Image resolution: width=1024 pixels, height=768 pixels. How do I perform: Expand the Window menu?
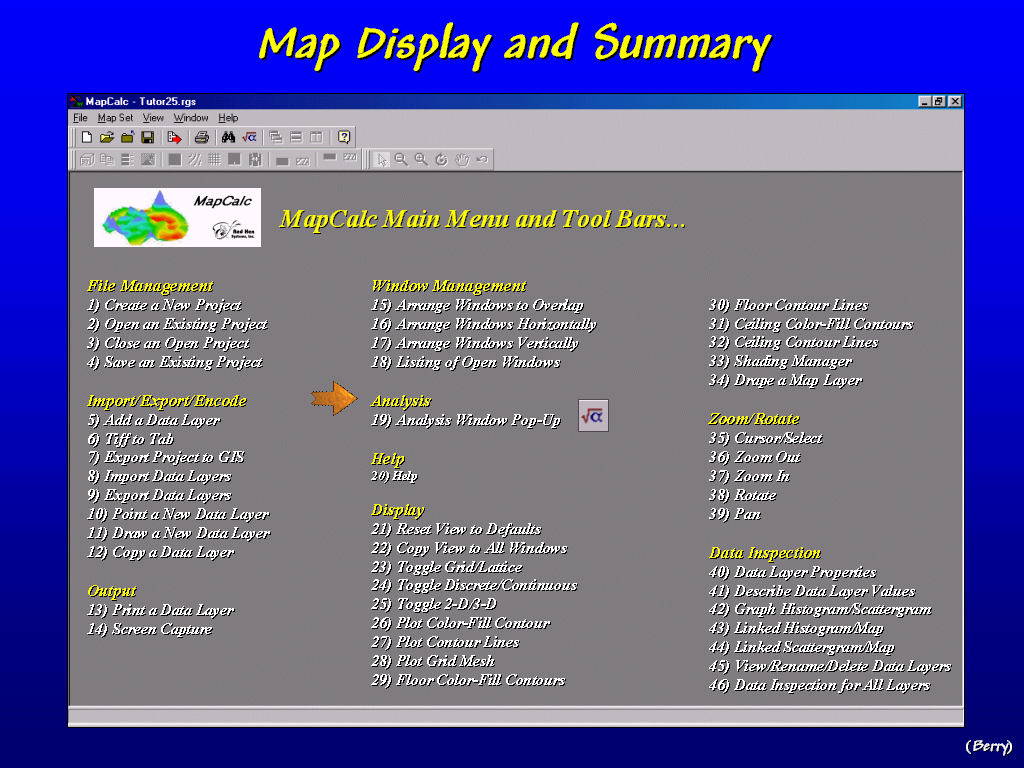click(191, 118)
